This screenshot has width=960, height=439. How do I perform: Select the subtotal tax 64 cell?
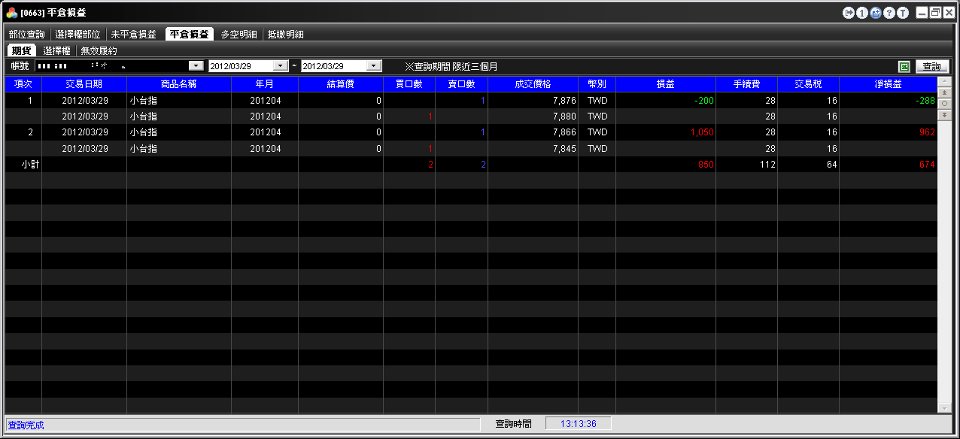808,164
